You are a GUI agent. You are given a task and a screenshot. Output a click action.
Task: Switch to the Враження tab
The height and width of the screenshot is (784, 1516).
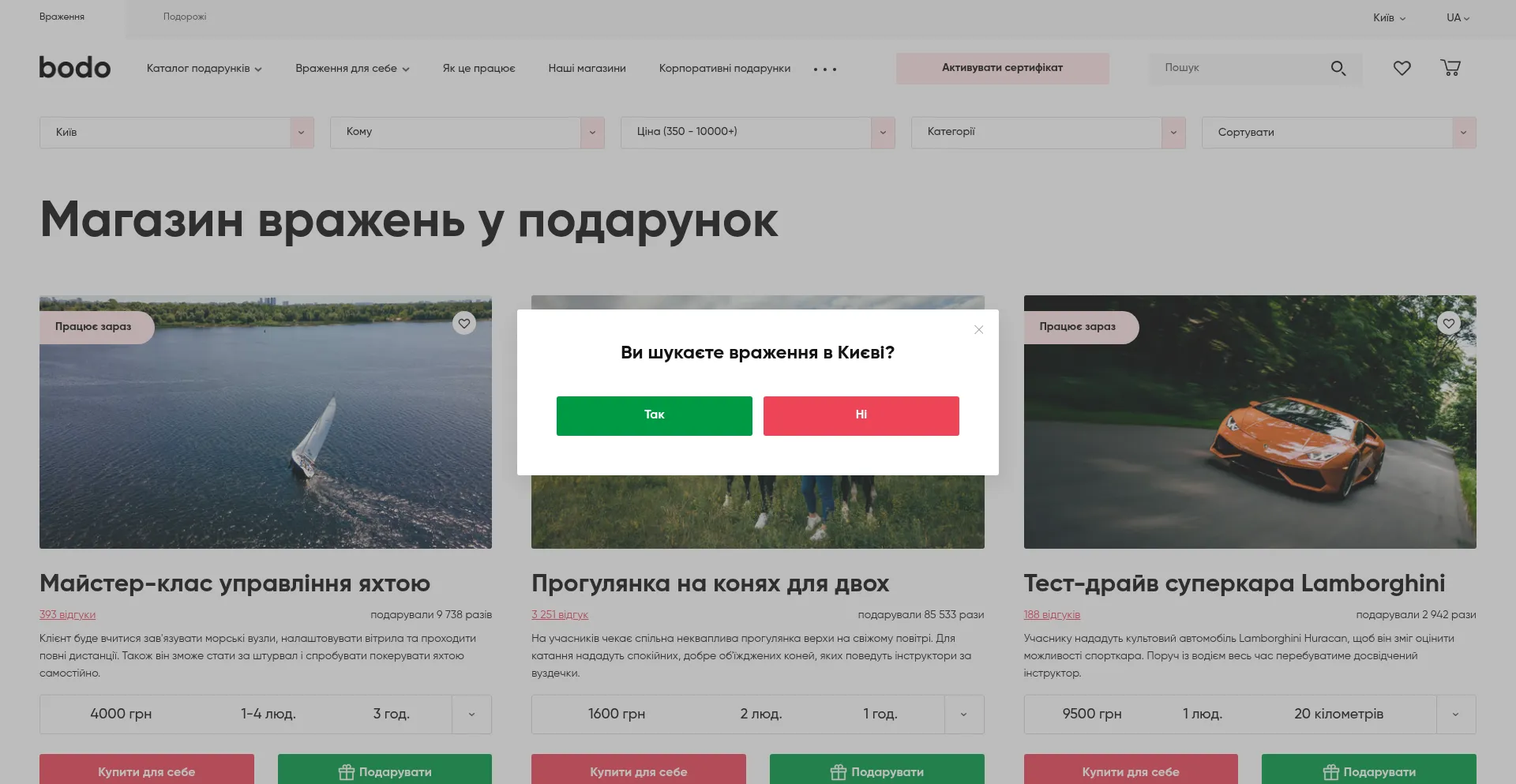tap(62, 17)
